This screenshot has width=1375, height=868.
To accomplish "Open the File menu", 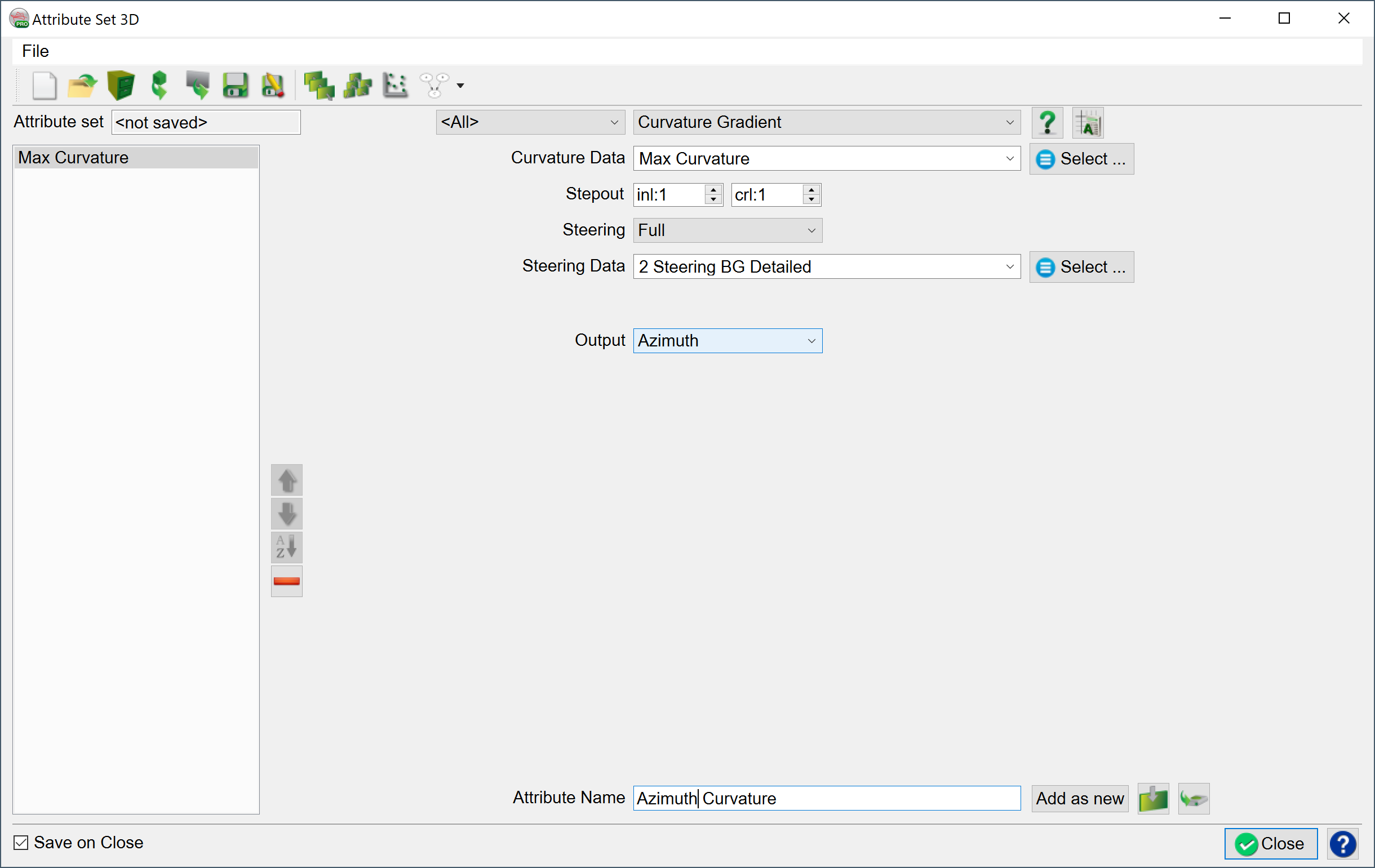I will tap(36, 51).
